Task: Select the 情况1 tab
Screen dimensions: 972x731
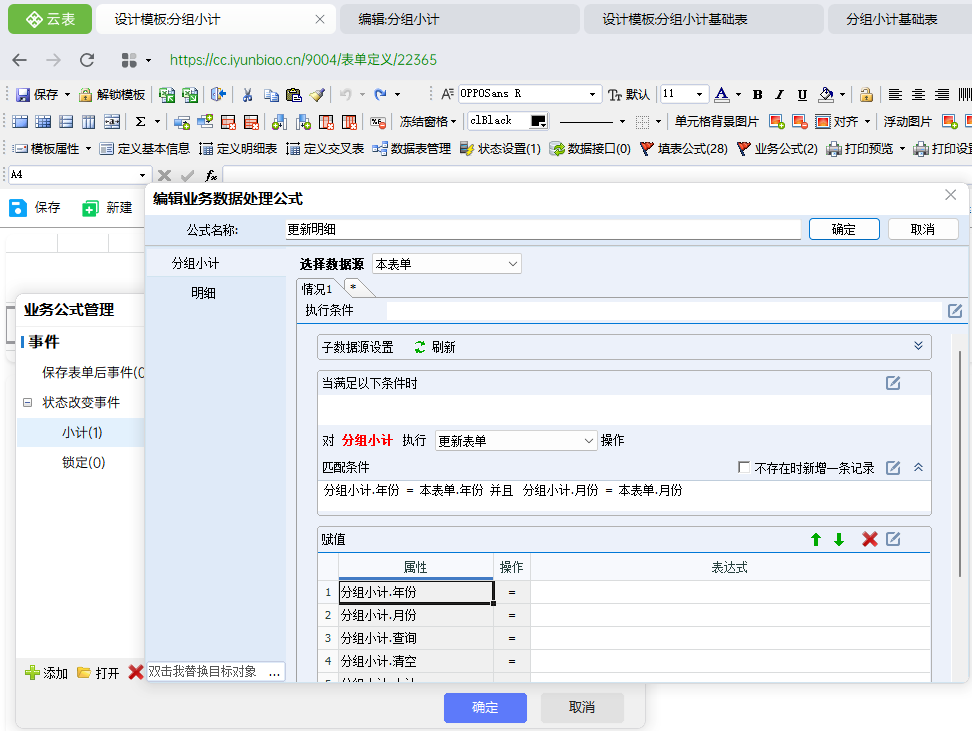Action: click(317, 289)
